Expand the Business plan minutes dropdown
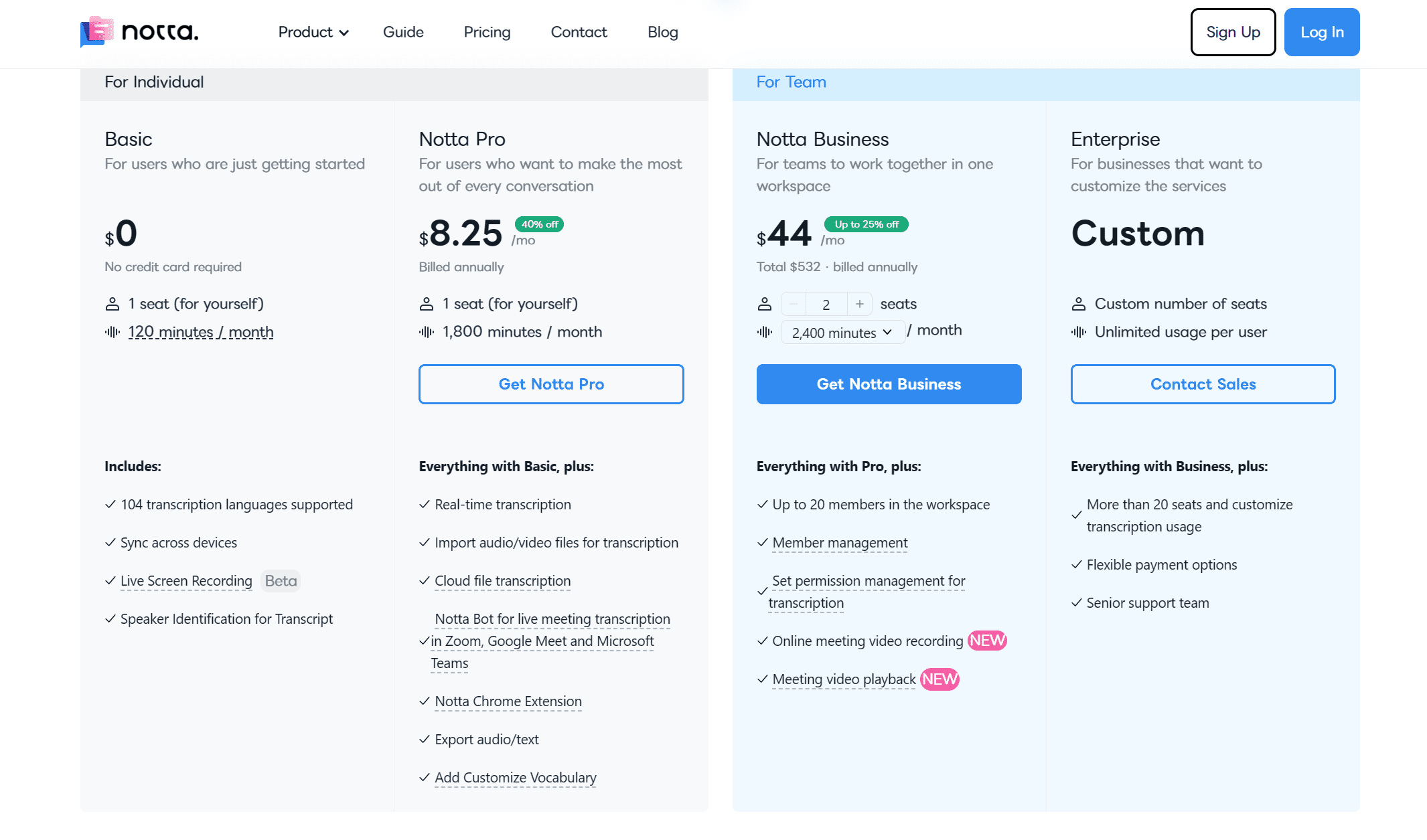The width and height of the screenshot is (1427, 840). [x=885, y=330]
